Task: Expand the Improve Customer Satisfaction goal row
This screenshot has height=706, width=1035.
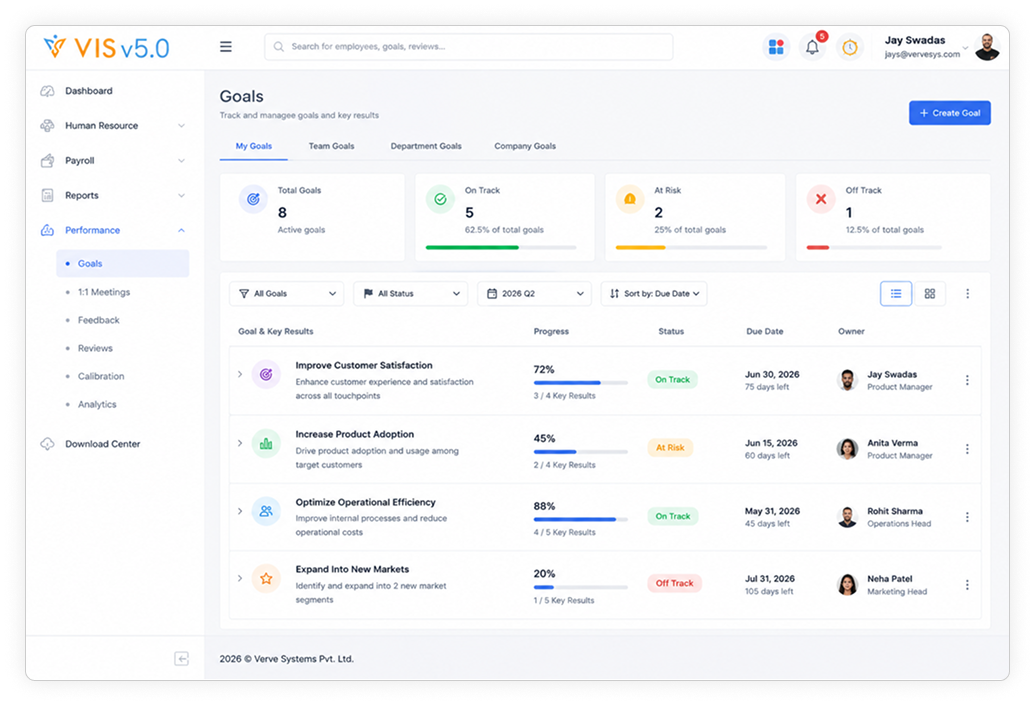Action: click(x=240, y=374)
